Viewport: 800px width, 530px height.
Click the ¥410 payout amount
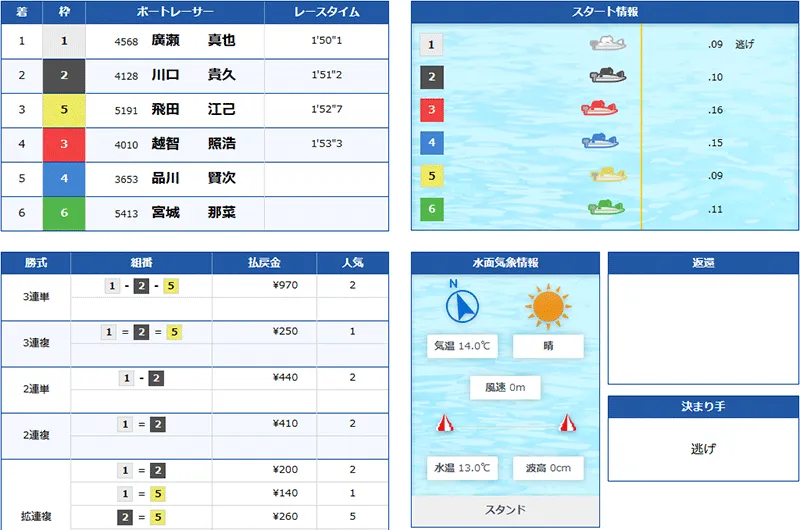[285, 423]
